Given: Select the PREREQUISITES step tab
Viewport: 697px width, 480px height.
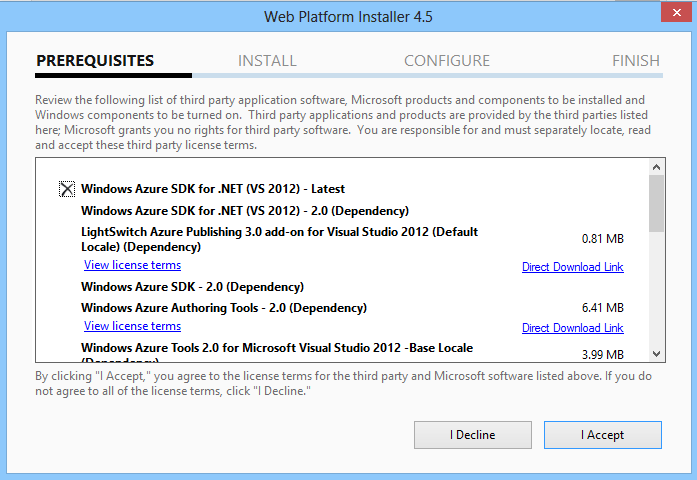Looking at the screenshot, I should pyautogui.click(x=95, y=60).
